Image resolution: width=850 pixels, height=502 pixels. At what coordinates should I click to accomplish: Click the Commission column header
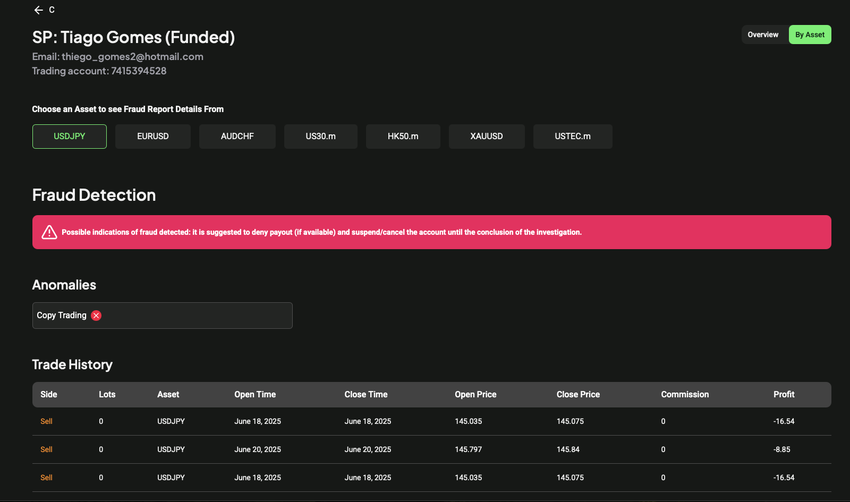[x=685, y=395]
